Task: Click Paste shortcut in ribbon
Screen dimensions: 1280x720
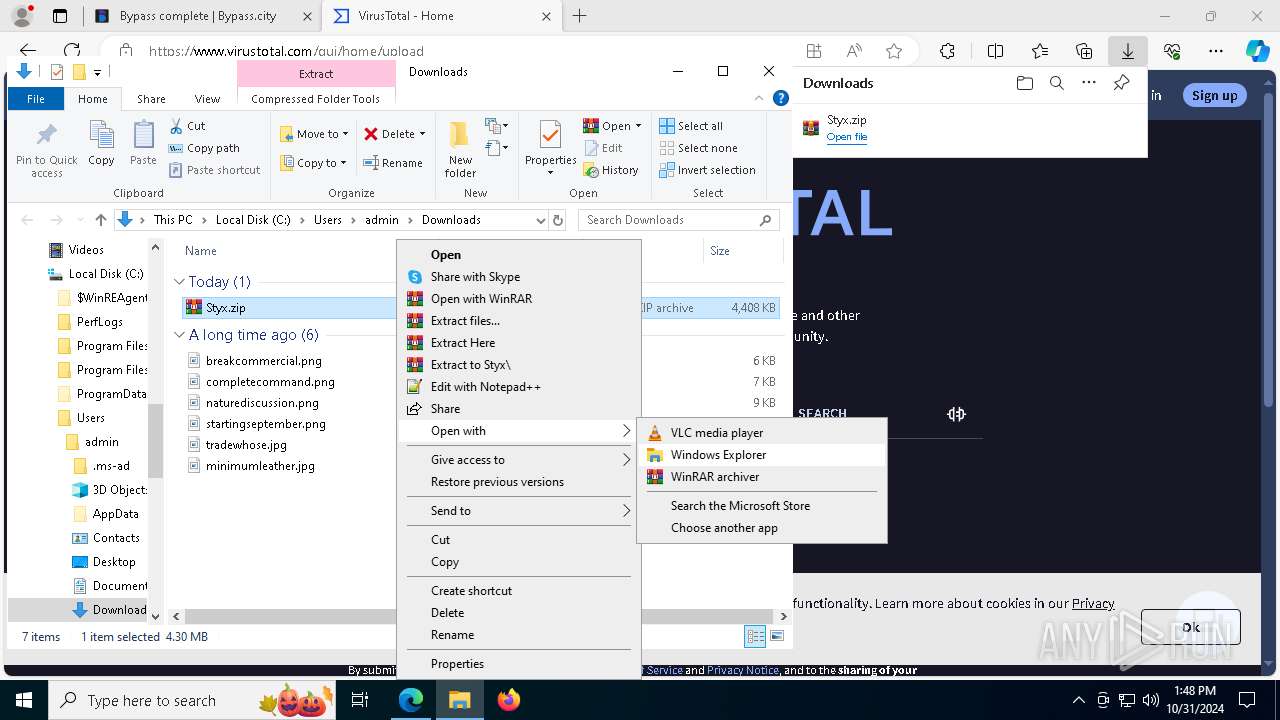Action: click(215, 170)
